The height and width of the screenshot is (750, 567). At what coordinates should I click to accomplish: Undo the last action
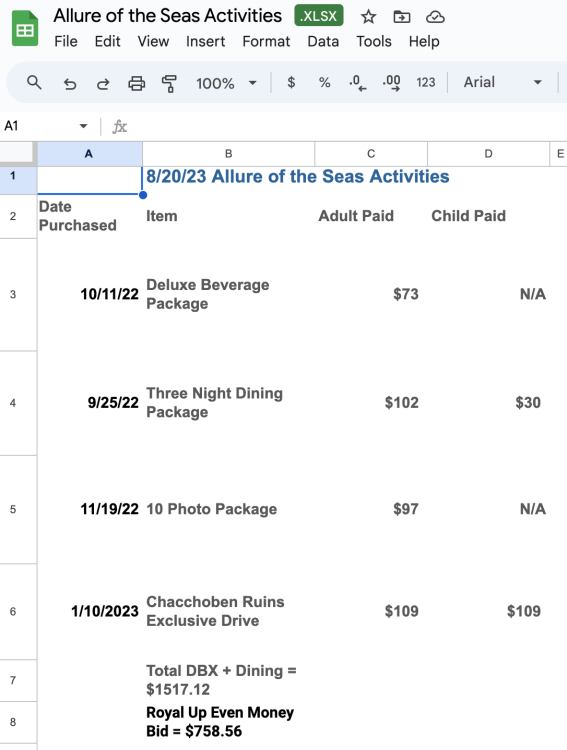click(70, 84)
